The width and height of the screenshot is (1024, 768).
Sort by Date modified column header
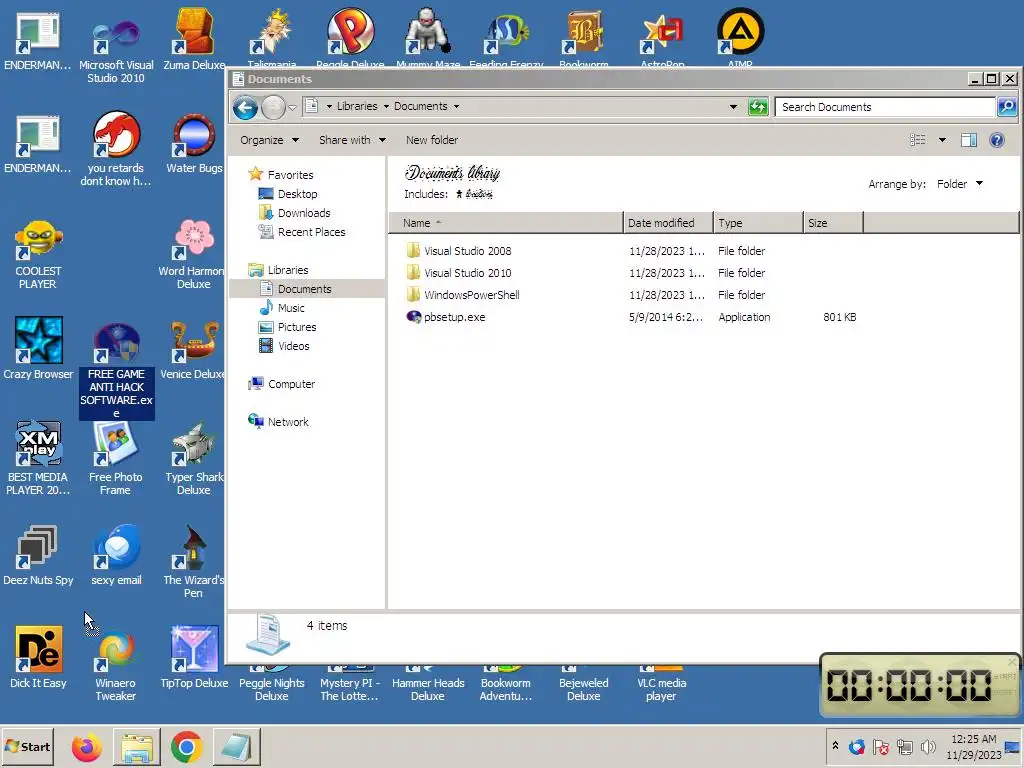point(667,223)
